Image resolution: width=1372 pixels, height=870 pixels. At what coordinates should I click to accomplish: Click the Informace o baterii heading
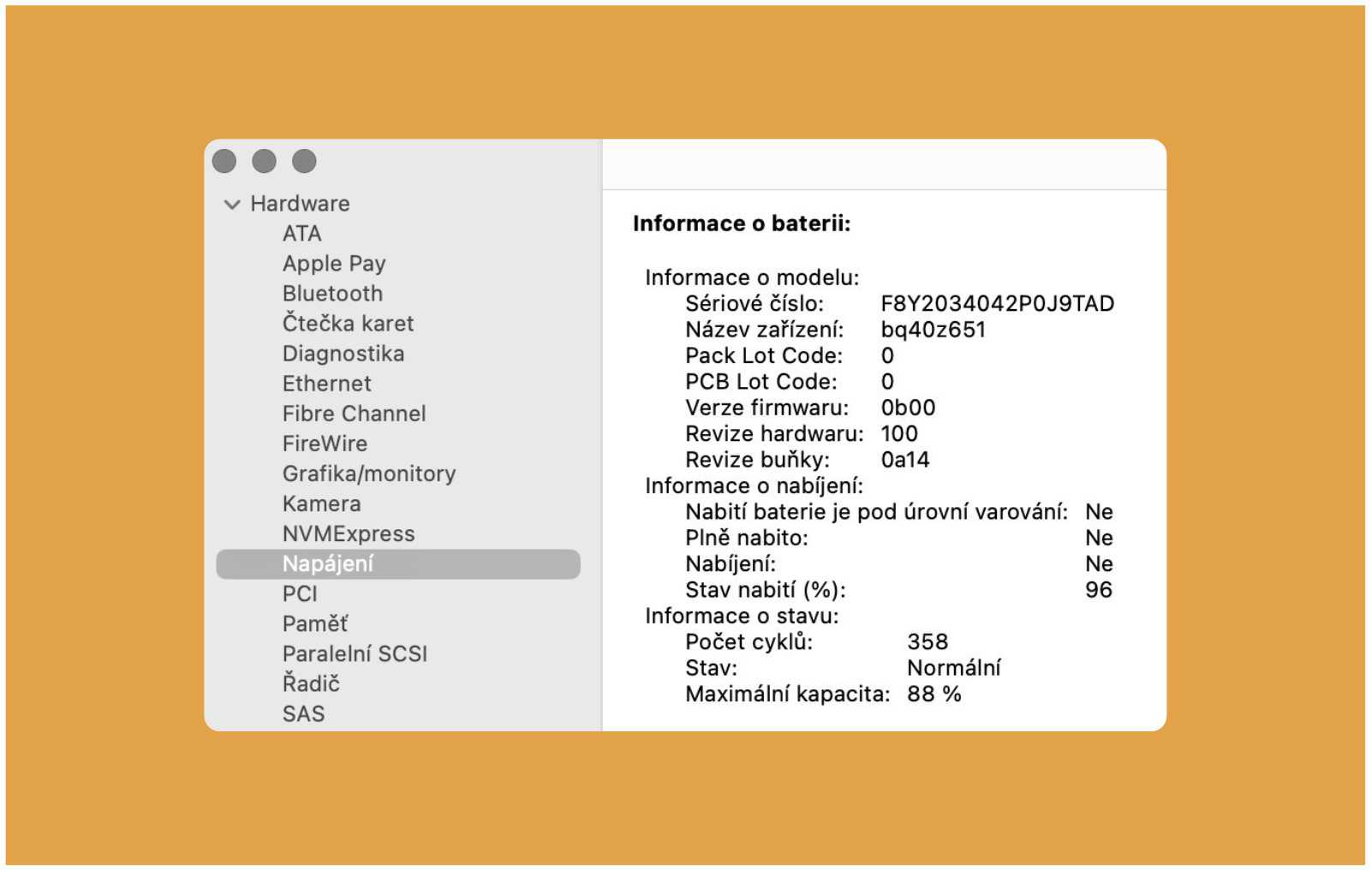coord(742,224)
